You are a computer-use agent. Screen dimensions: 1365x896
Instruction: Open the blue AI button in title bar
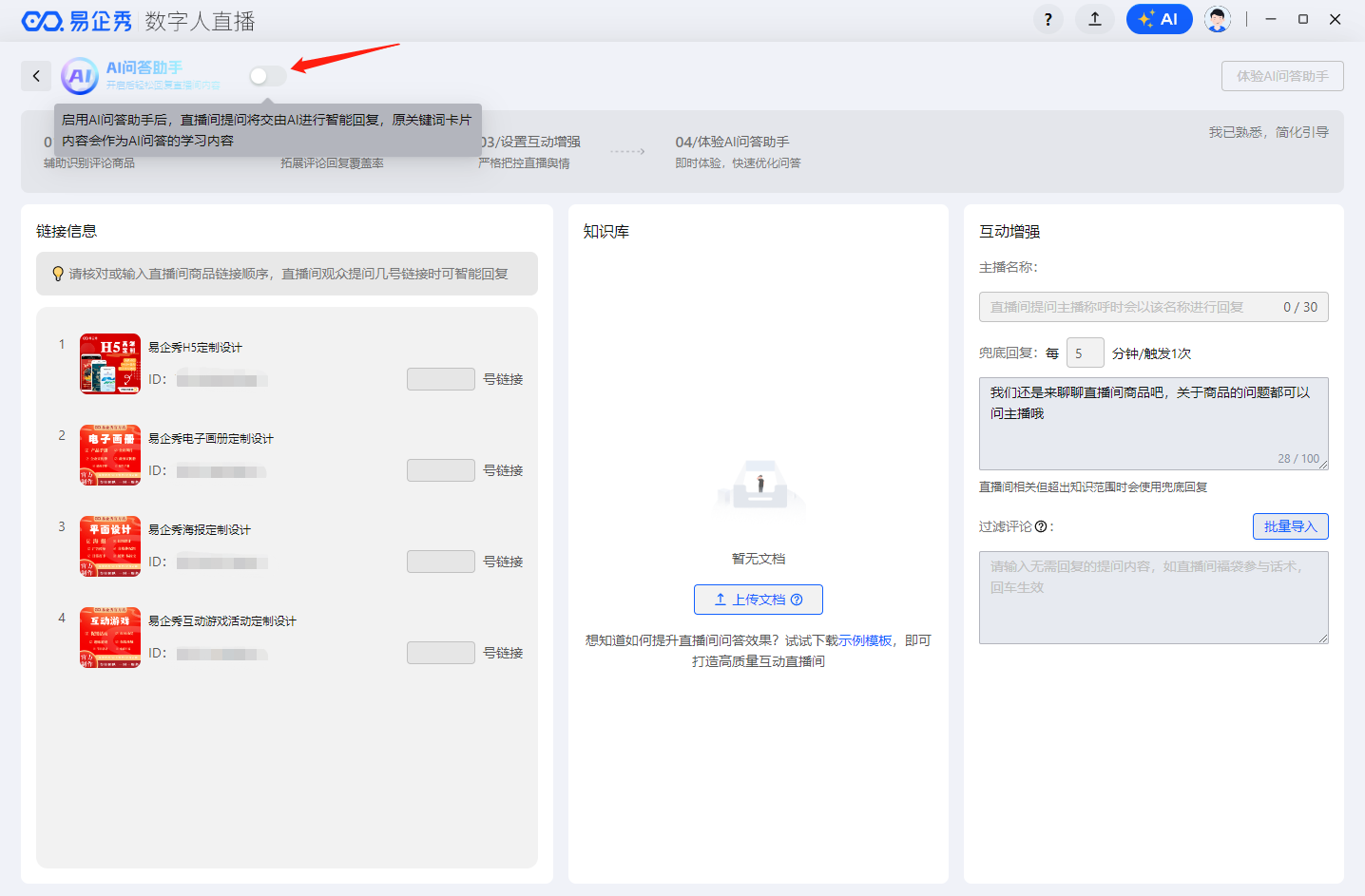(1159, 19)
